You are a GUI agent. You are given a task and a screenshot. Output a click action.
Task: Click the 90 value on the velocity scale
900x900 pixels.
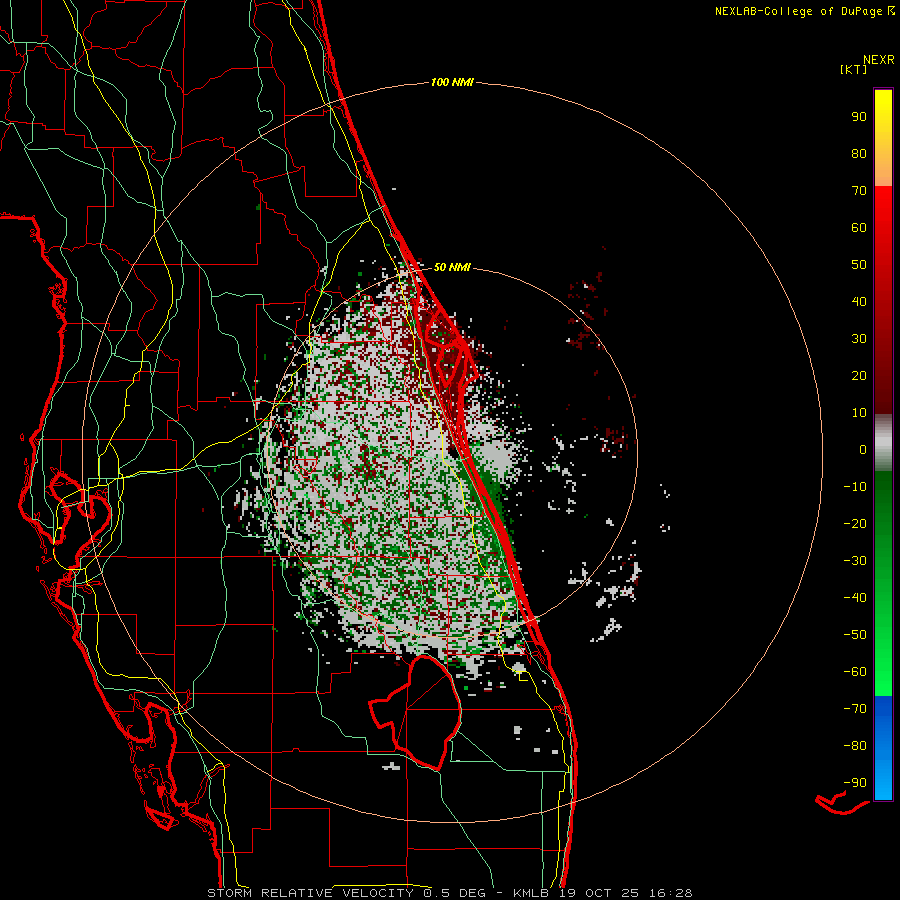[x=859, y=117]
